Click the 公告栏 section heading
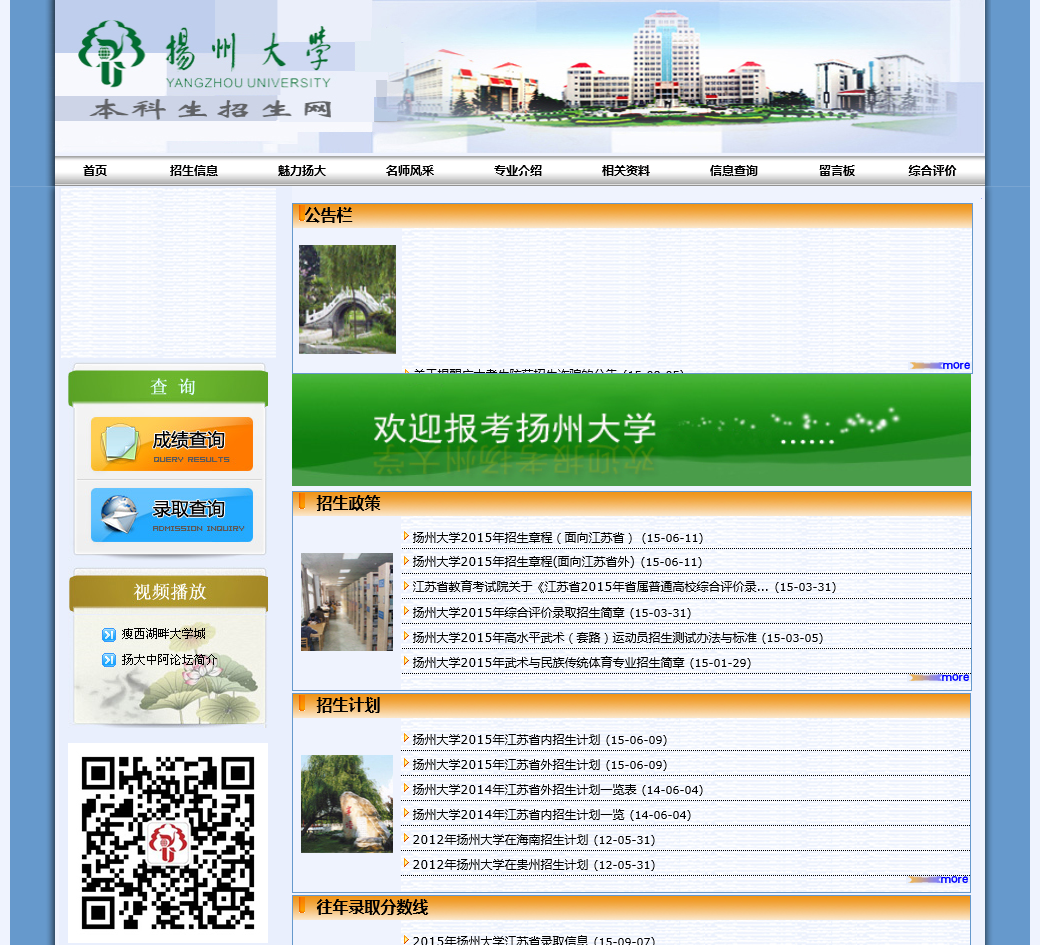This screenshot has width=1040, height=945. (328, 215)
